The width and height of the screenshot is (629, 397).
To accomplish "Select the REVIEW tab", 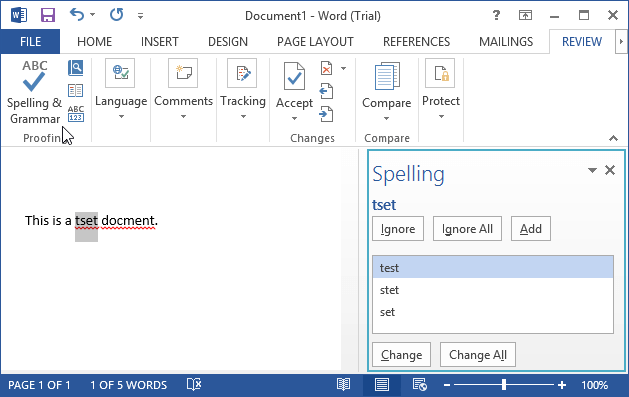I will coord(582,42).
